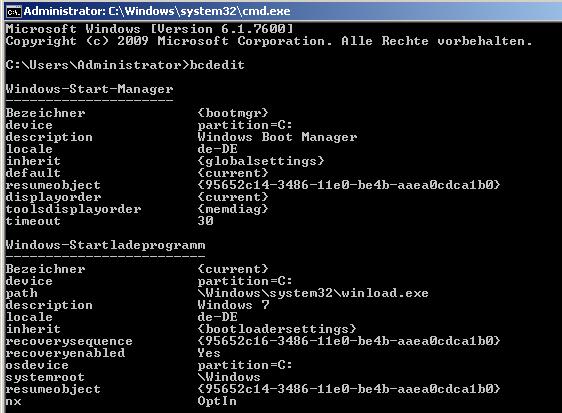Click the Microsoft Windows version line

click(x=149, y=29)
